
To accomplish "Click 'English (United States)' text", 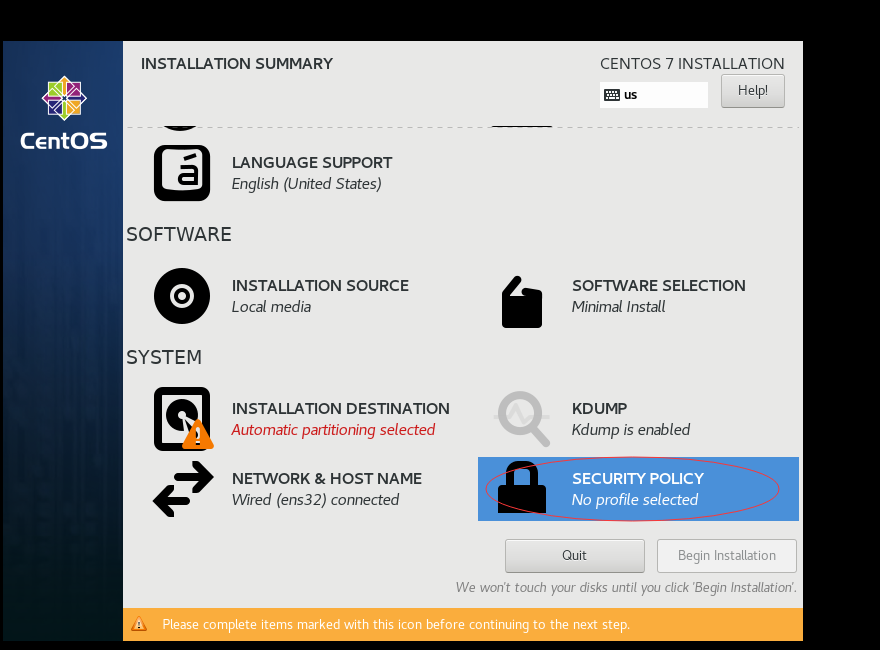I will (x=306, y=184).
